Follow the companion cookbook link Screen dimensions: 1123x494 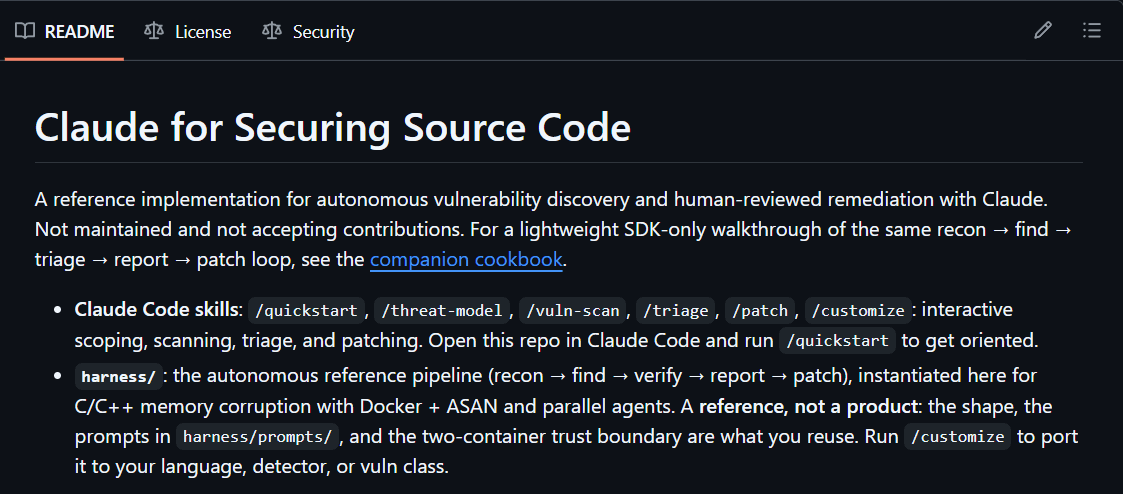(x=466, y=259)
